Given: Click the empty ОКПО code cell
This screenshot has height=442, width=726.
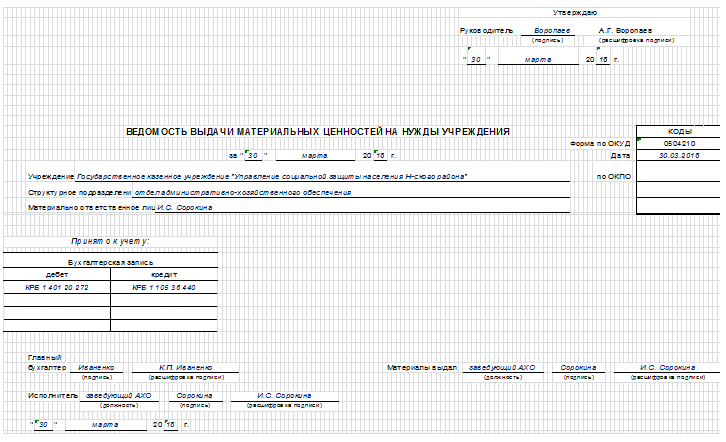Looking at the screenshot, I should 678,171.
